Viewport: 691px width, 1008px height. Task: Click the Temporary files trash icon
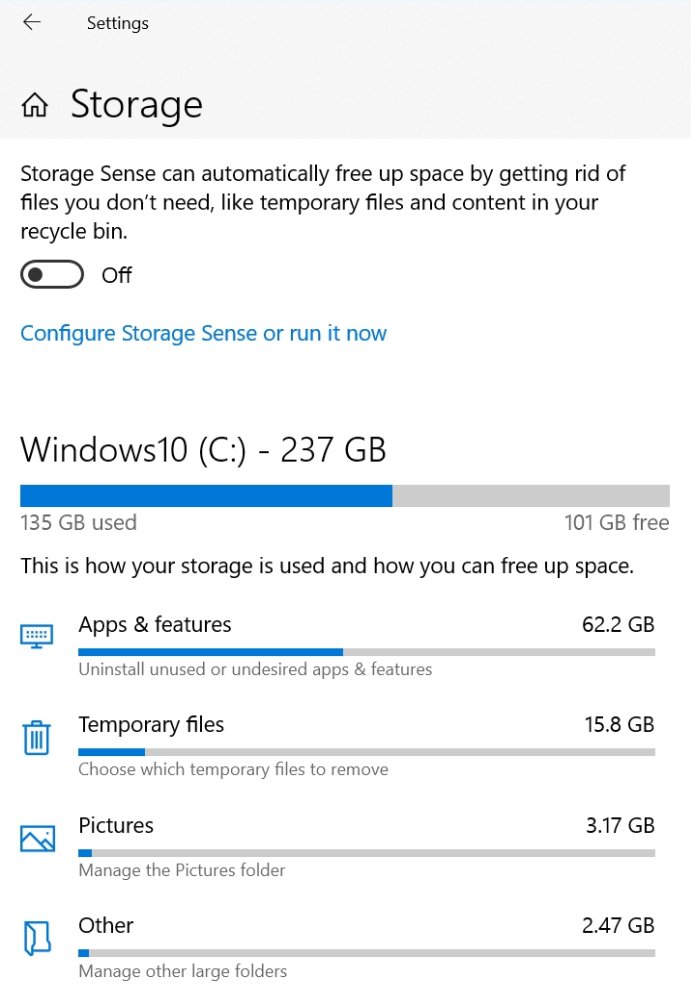click(37, 738)
